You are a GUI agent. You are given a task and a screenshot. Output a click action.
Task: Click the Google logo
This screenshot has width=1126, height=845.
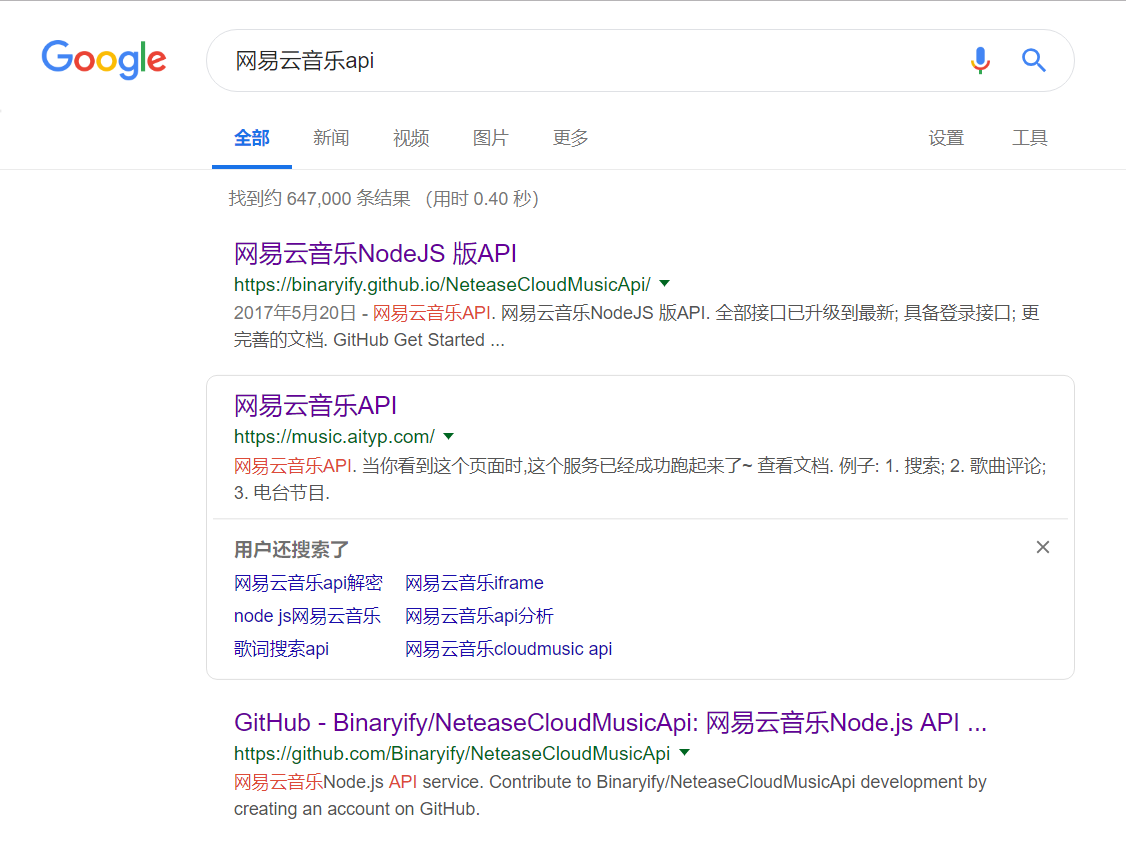(104, 59)
